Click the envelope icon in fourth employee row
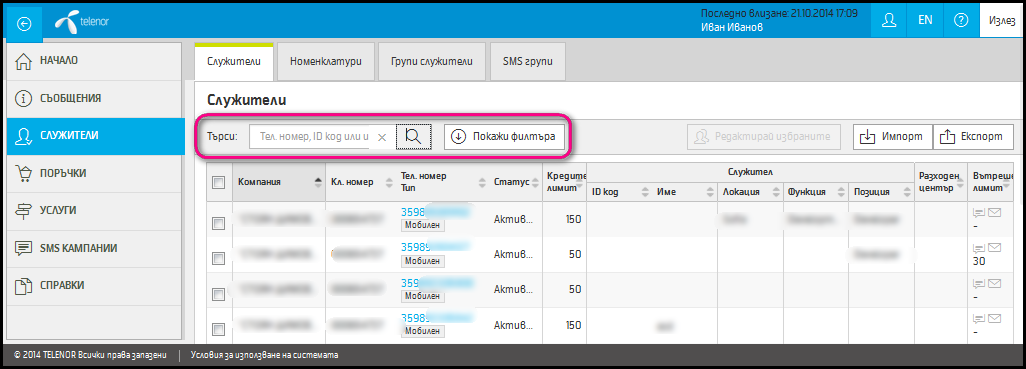The image size is (1026, 369). tap(995, 319)
